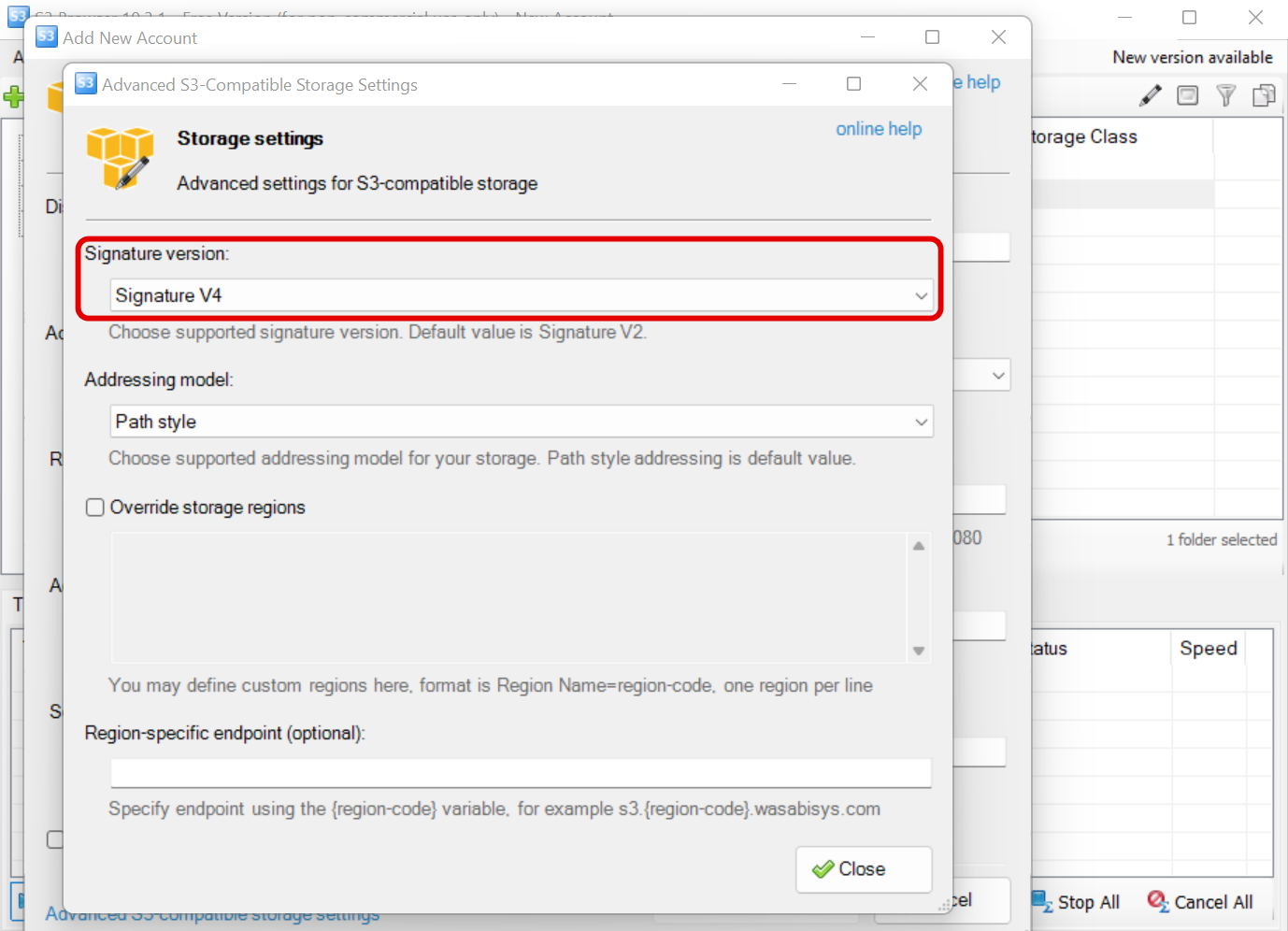Open the Signature version dropdown
The image size is (1288, 931).
521,295
